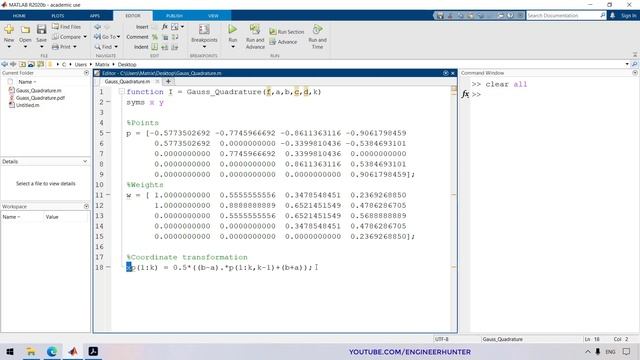The width and height of the screenshot is (640, 360).
Task: Open Adobe Acrobat taskbar icon
Action: coord(93,351)
